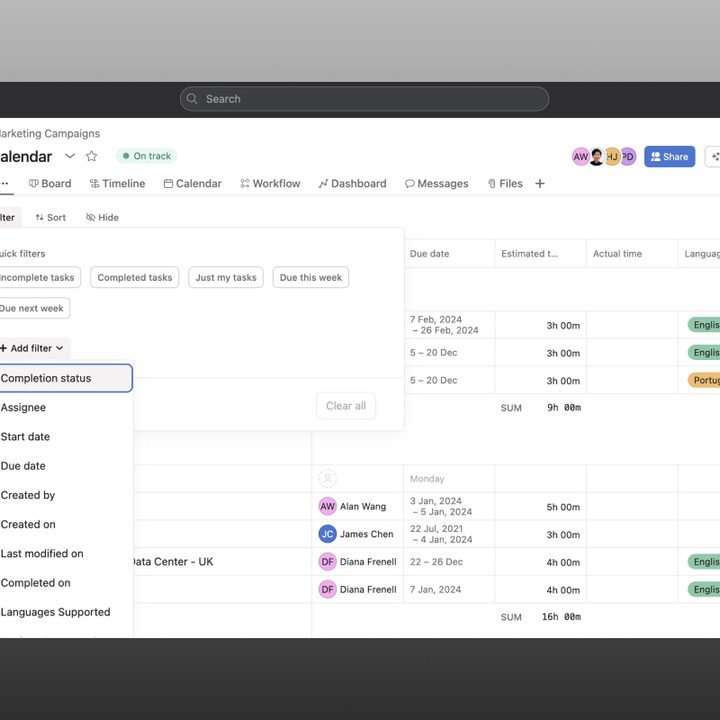Click the 22 – 26 Dec due date cell
Image resolution: width=720 pixels, height=720 pixels.
coord(450,562)
